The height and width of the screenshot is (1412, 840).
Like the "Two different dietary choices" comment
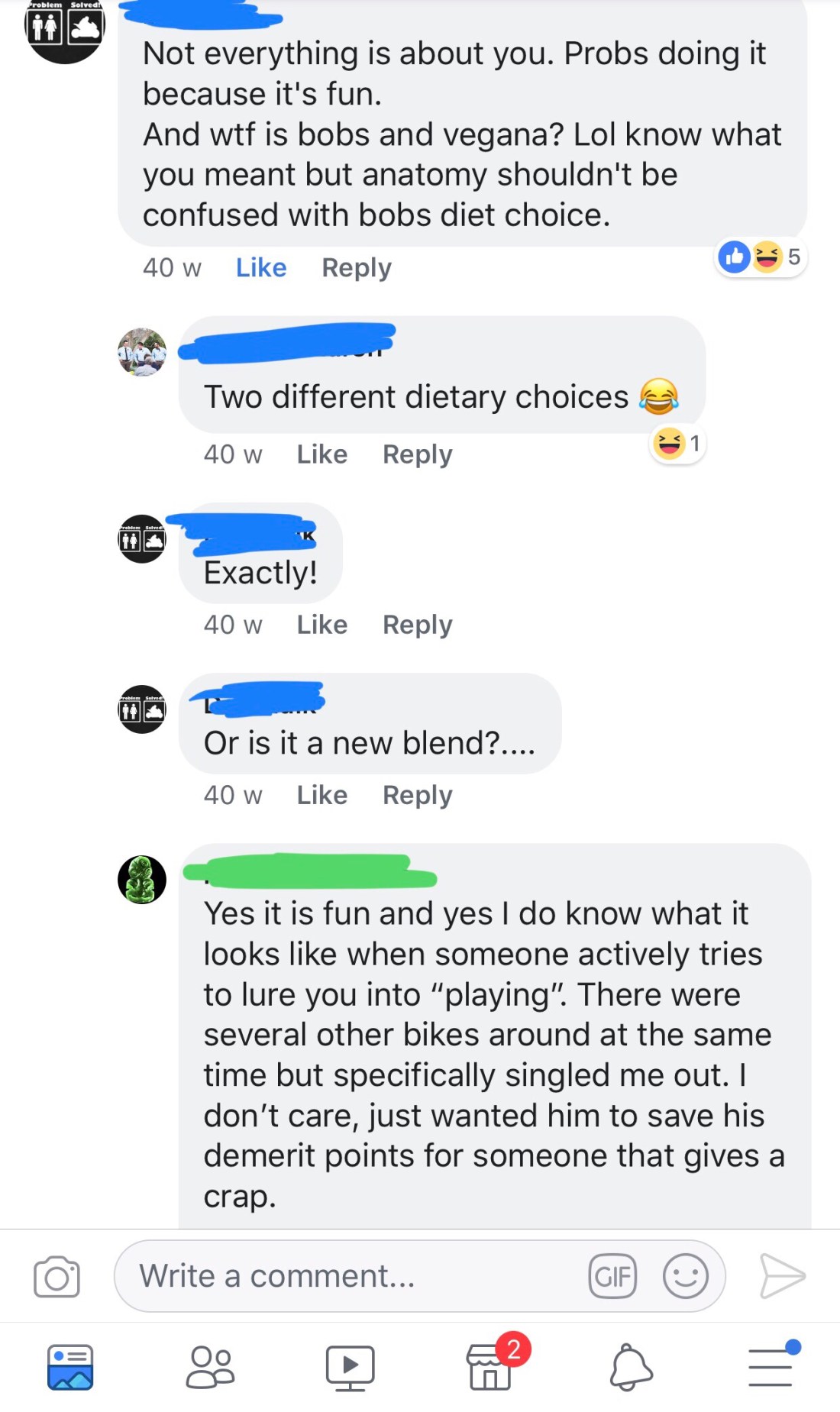[322, 454]
